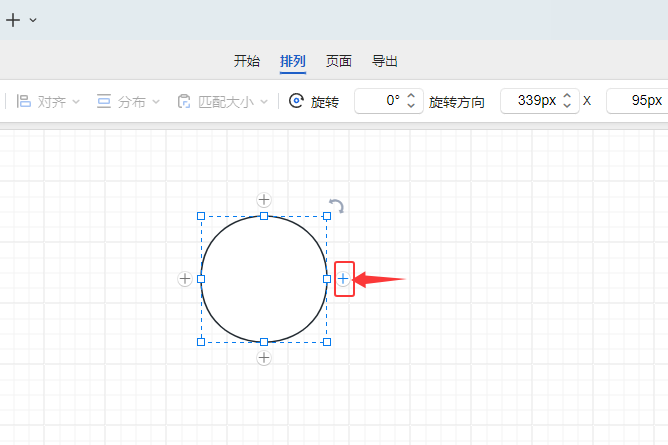Click the top plus connector above shape
Screen dimensions: 668x445
(x=264, y=200)
